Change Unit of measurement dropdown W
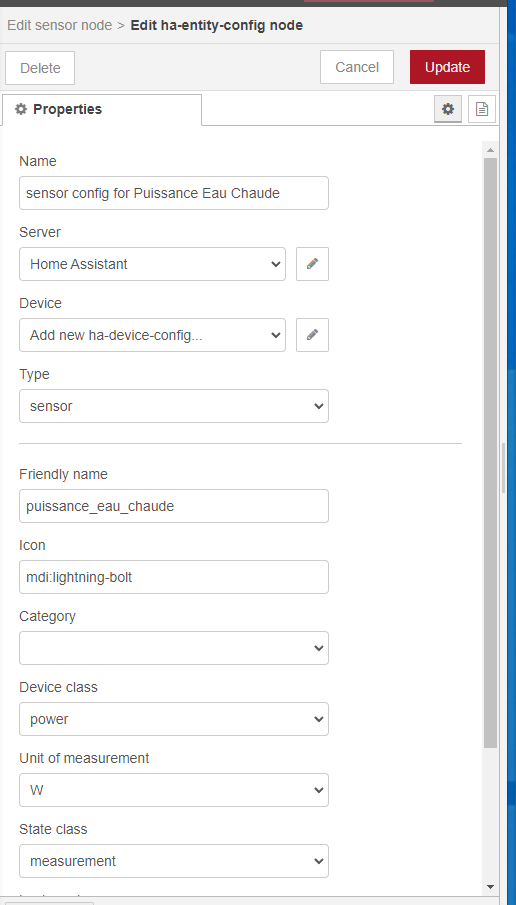Screen dimensions: 516x905 [x=174, y=790]
